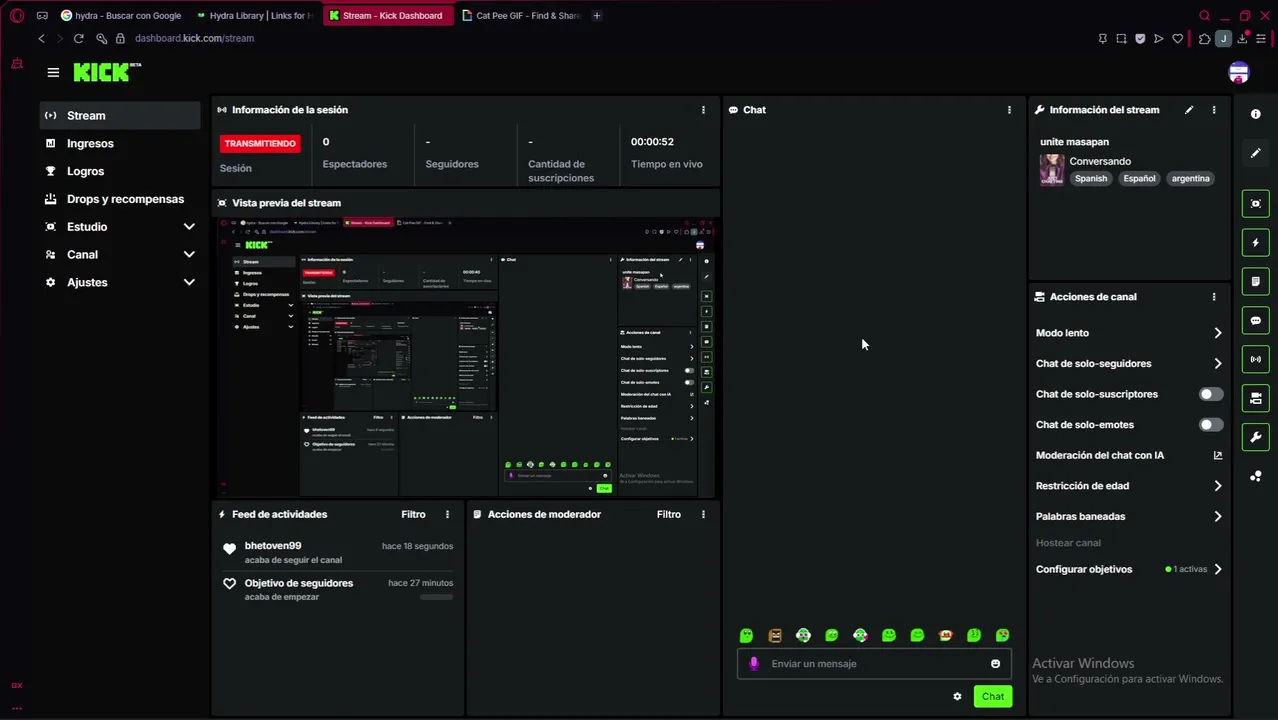
Task: Enable Chat de solo-suscriptores toggle
Action: tap(1210, 394)
